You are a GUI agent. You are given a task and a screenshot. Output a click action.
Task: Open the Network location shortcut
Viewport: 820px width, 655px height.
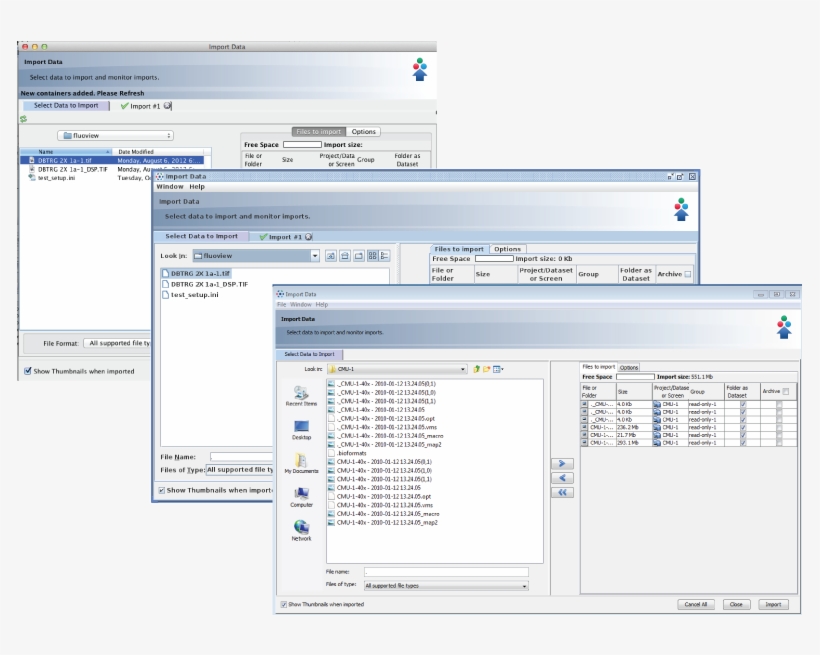pyautogui.click(x=301, y=529)
